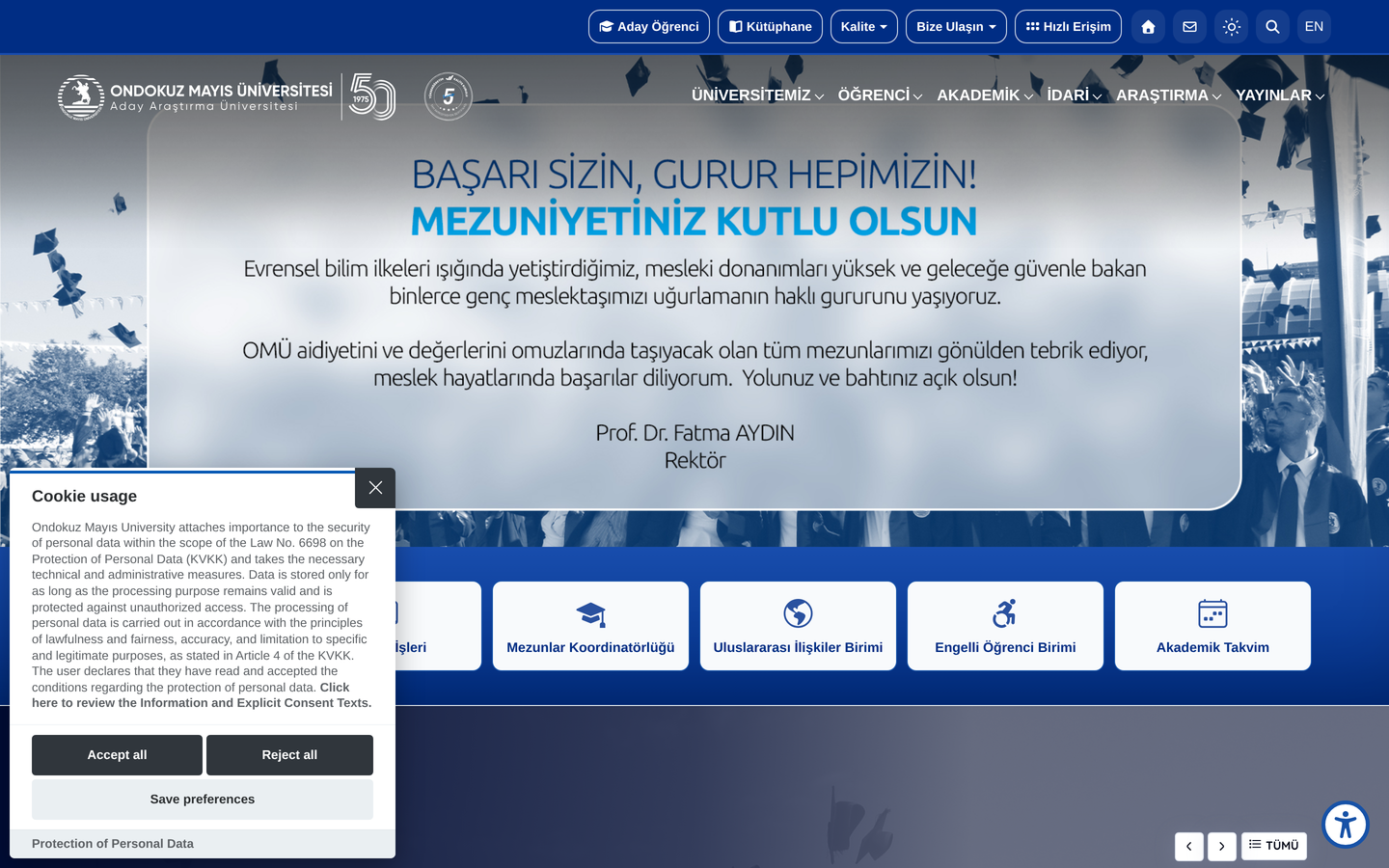
Task: Click the wheelchair icon for Engelli Öğrenci
Action: click(1005, 613)
